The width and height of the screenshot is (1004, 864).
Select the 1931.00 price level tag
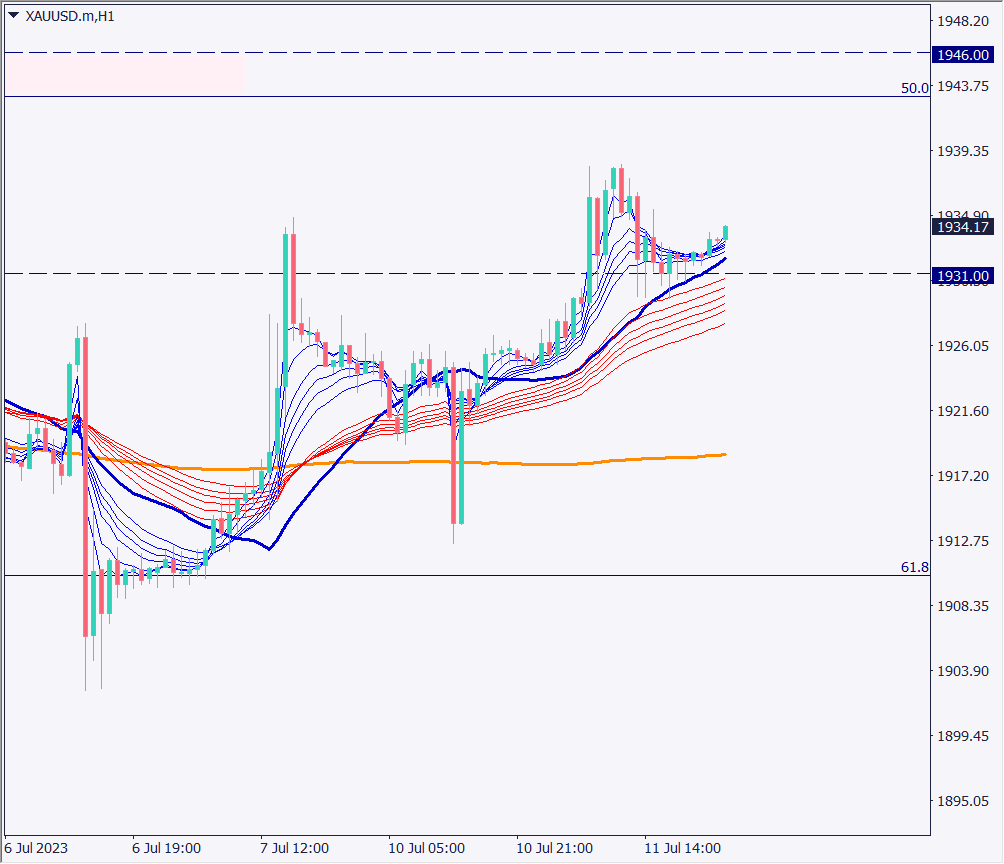(x=961, y=276)
